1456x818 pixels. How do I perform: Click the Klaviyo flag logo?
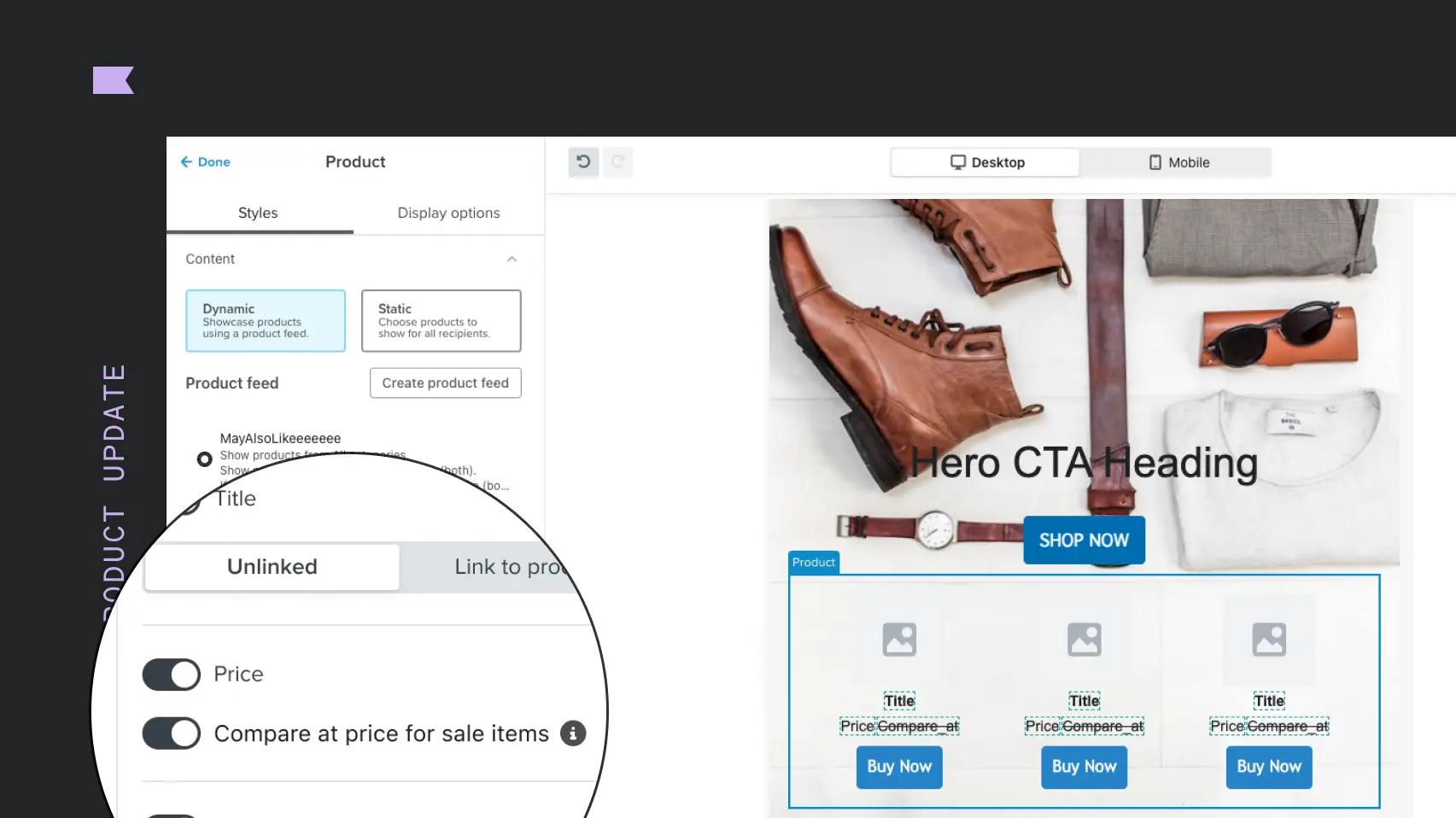coord(114,80)
